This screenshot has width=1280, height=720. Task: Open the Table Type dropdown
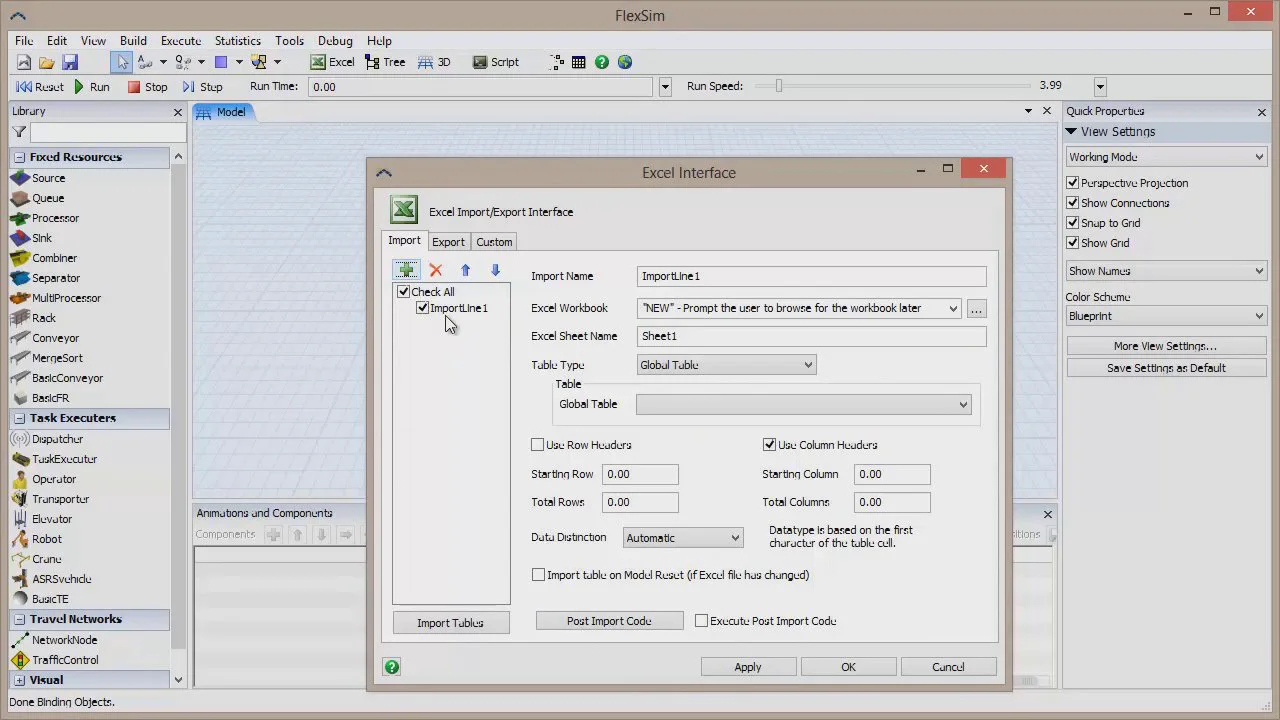pos(726,365)
